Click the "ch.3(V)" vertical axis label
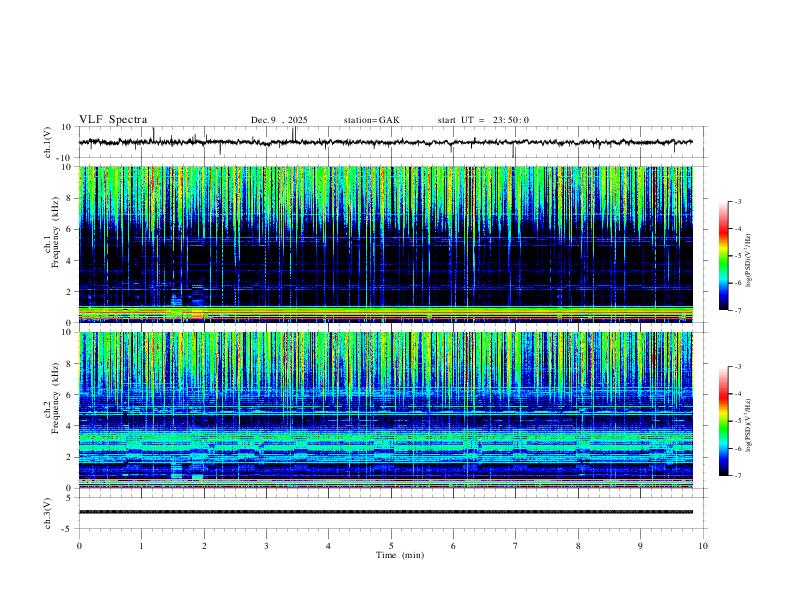792x612 pixels. tap(48, 513)
